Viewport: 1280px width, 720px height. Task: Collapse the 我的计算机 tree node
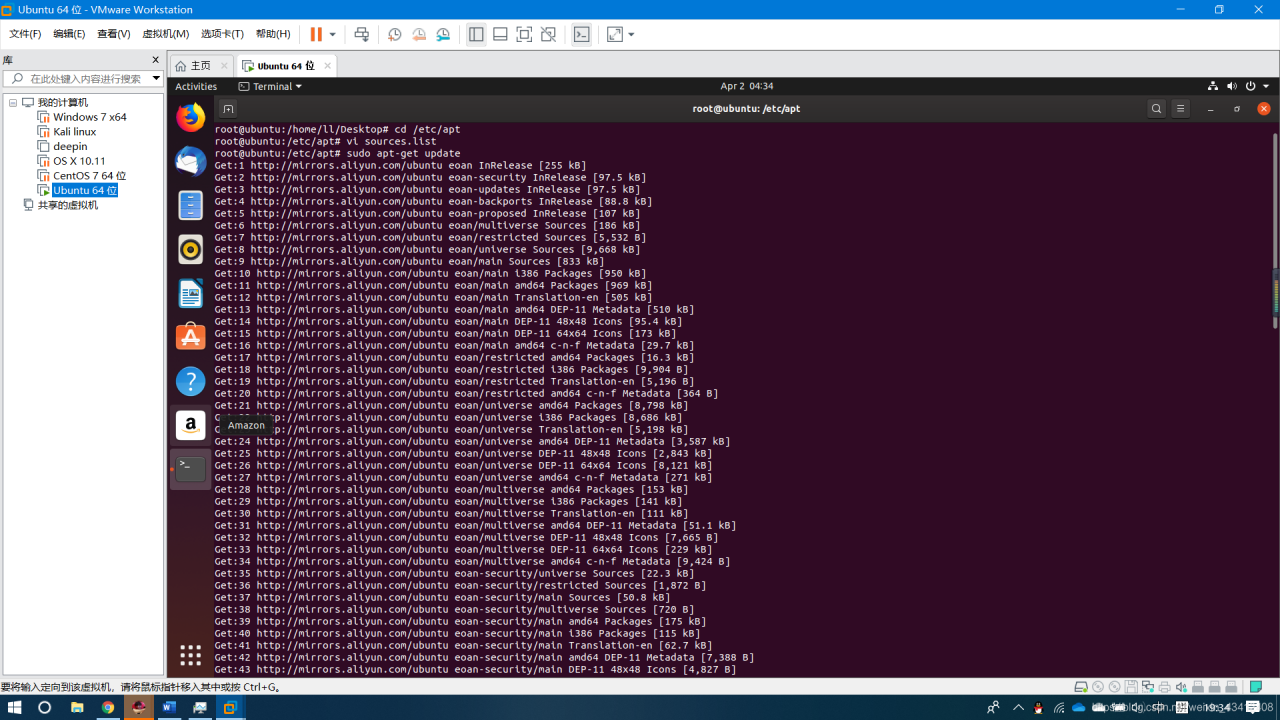13,103
